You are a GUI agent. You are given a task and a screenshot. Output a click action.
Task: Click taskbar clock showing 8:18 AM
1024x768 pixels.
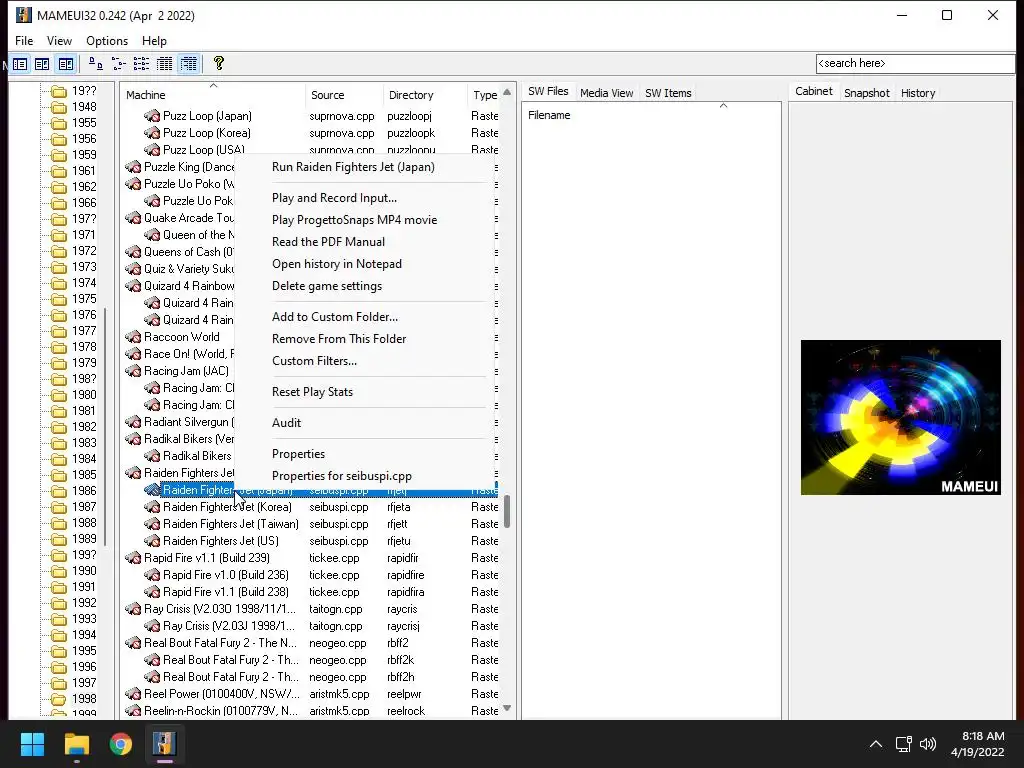click(x=977, y=744)
